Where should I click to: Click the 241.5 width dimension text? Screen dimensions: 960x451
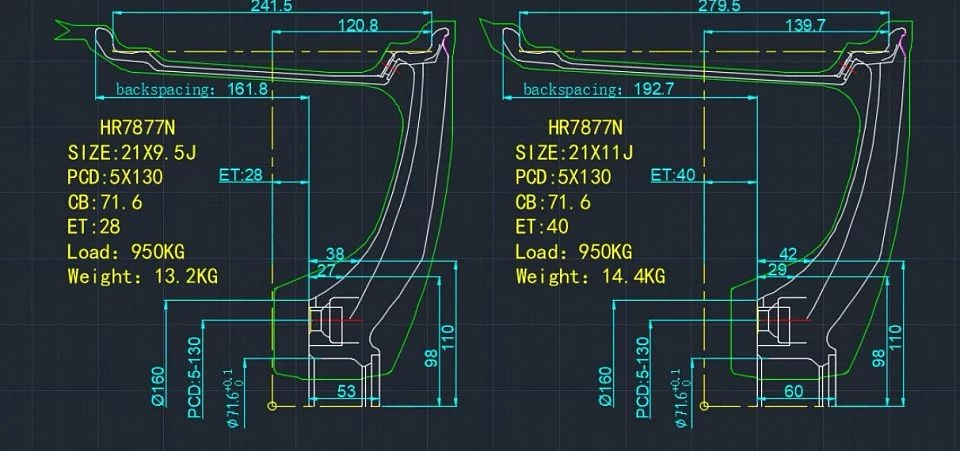(271, 6)
